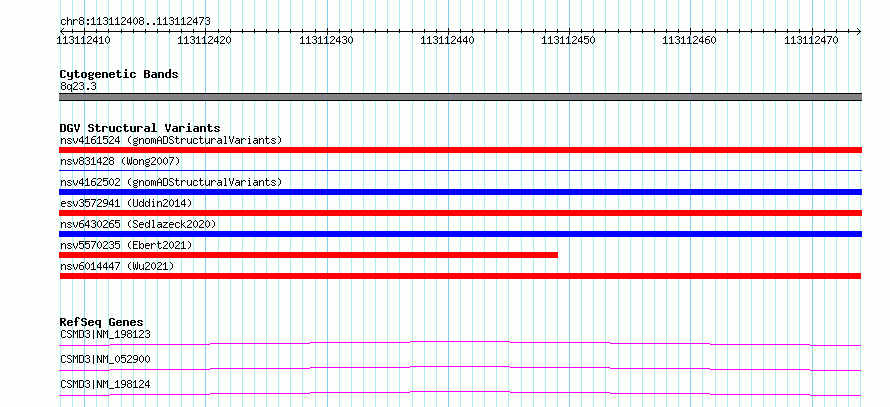Open the Cytogenetic Bands track heading
Viewport: 890px width, 407px height.
point(119,74)
